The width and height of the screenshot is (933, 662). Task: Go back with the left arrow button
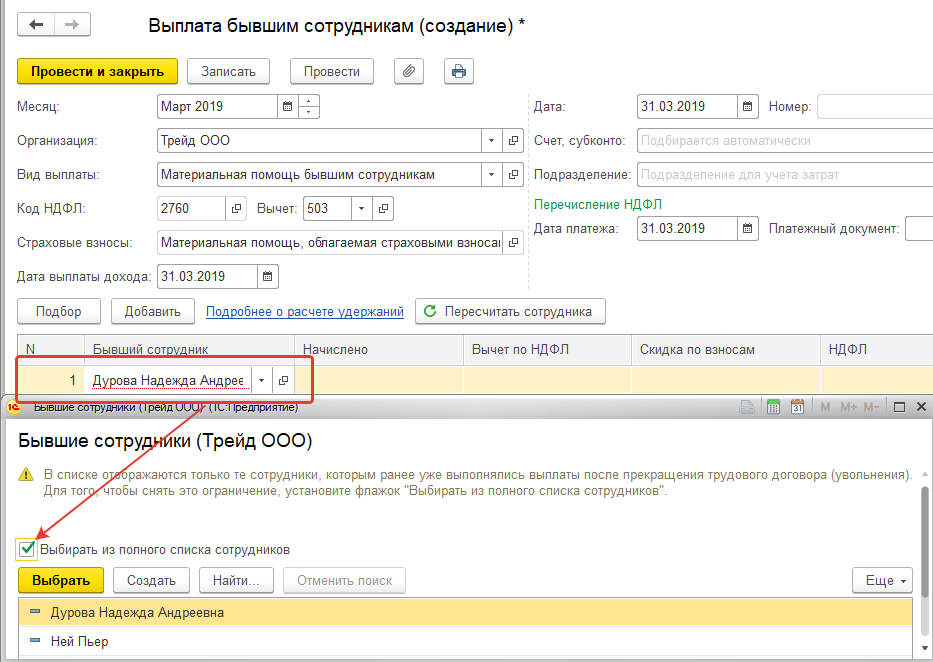36,24
